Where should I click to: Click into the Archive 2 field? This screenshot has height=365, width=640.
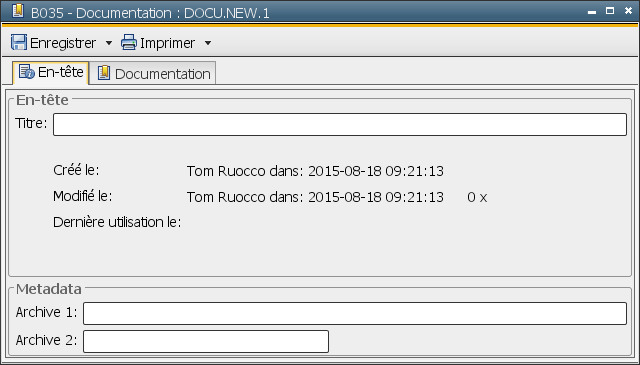pos(206,341)
